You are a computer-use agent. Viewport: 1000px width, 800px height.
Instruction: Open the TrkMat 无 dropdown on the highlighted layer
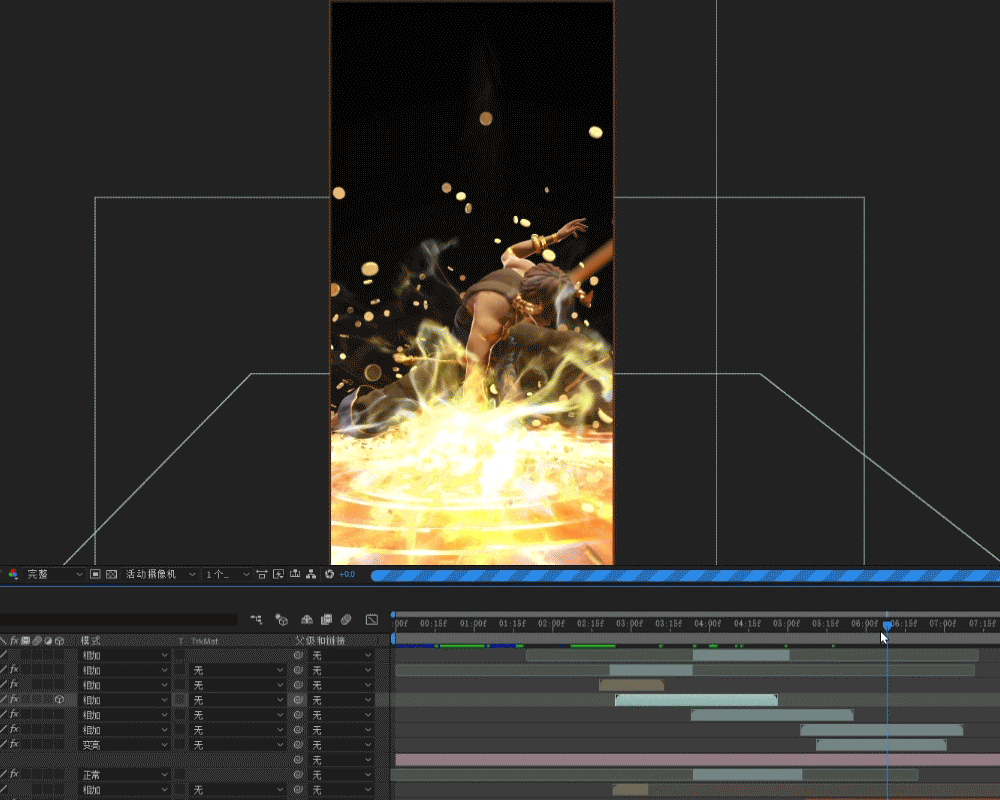click(x=237, y=700)
